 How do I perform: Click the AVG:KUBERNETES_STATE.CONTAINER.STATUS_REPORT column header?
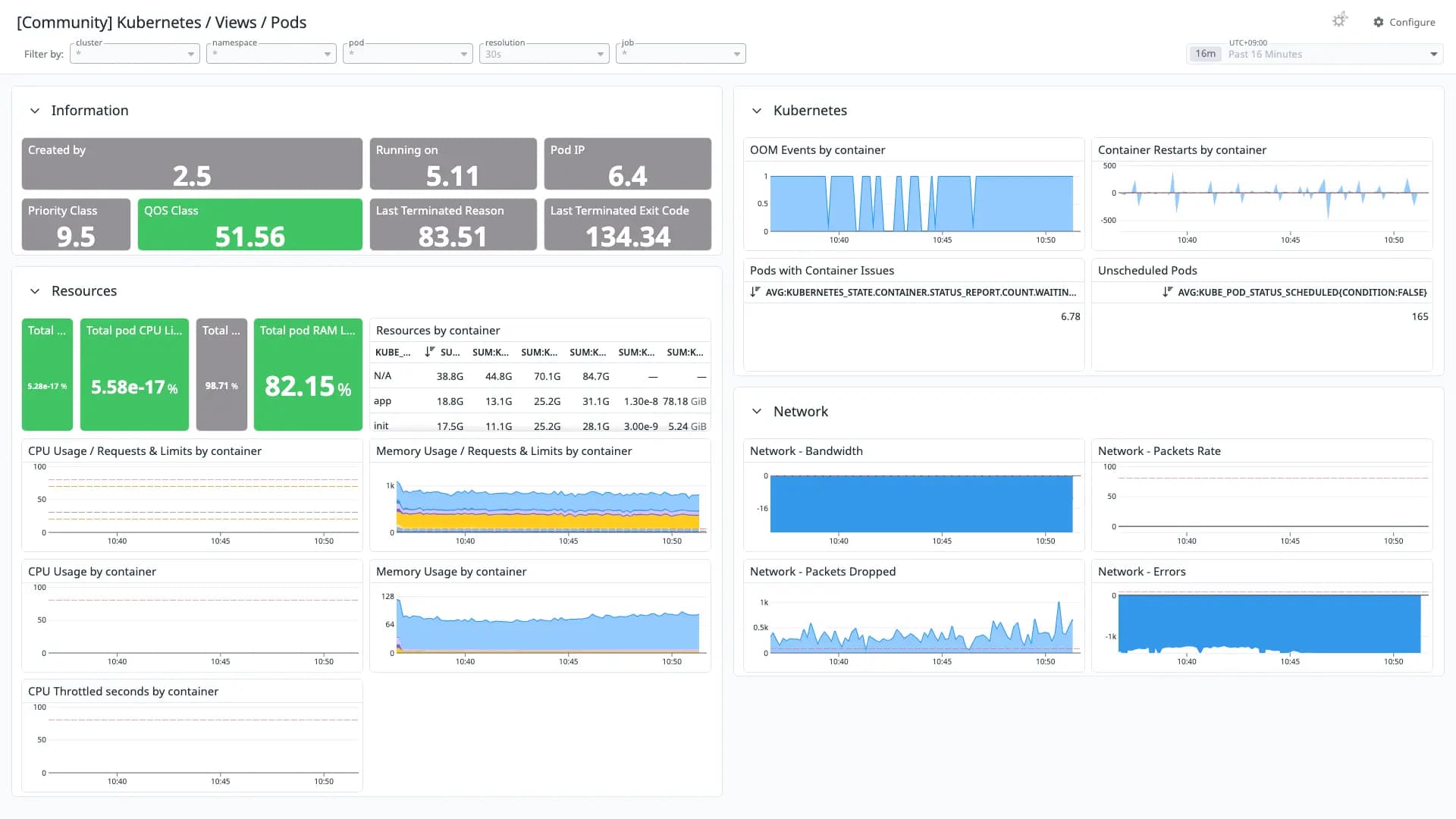[921, 292]
